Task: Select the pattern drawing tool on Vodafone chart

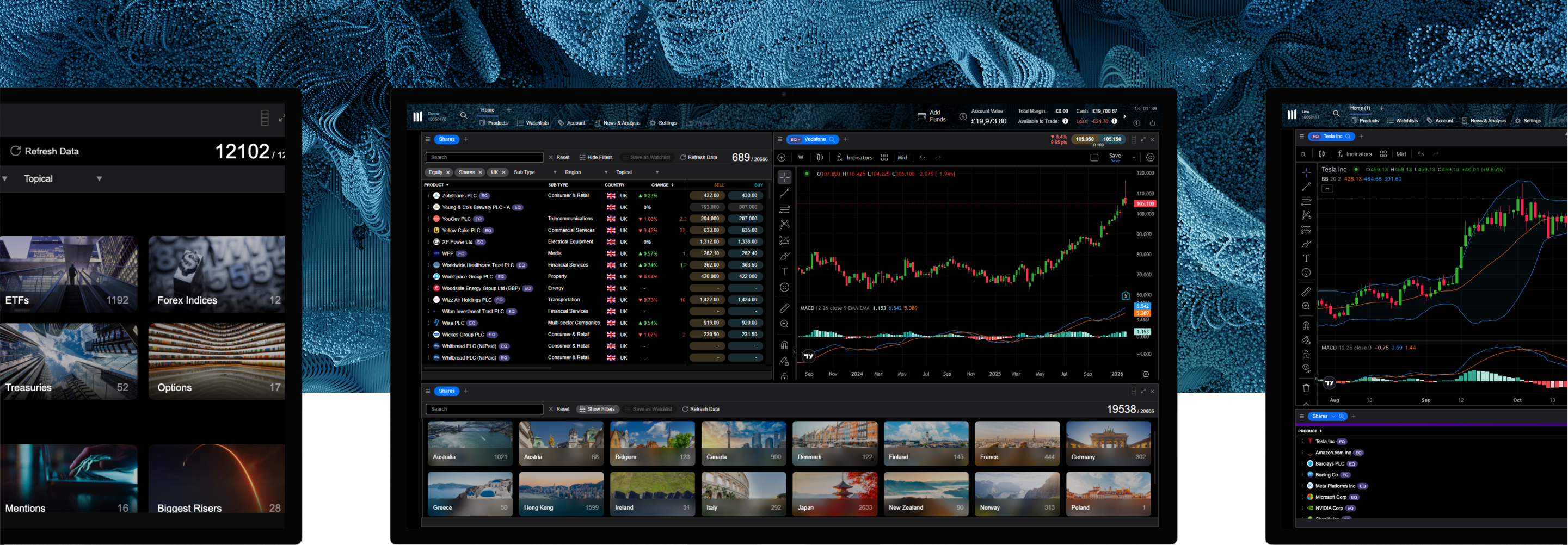Action: [x=785, y=225]
